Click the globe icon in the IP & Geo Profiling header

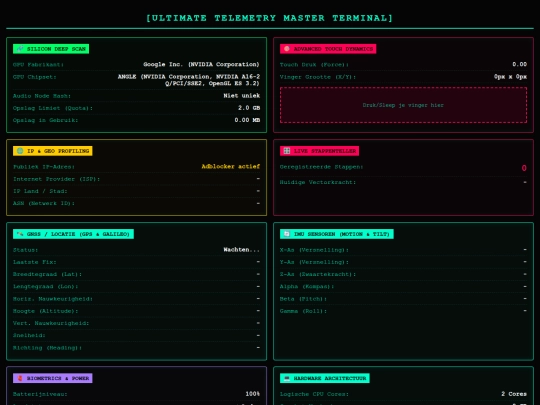20,151
